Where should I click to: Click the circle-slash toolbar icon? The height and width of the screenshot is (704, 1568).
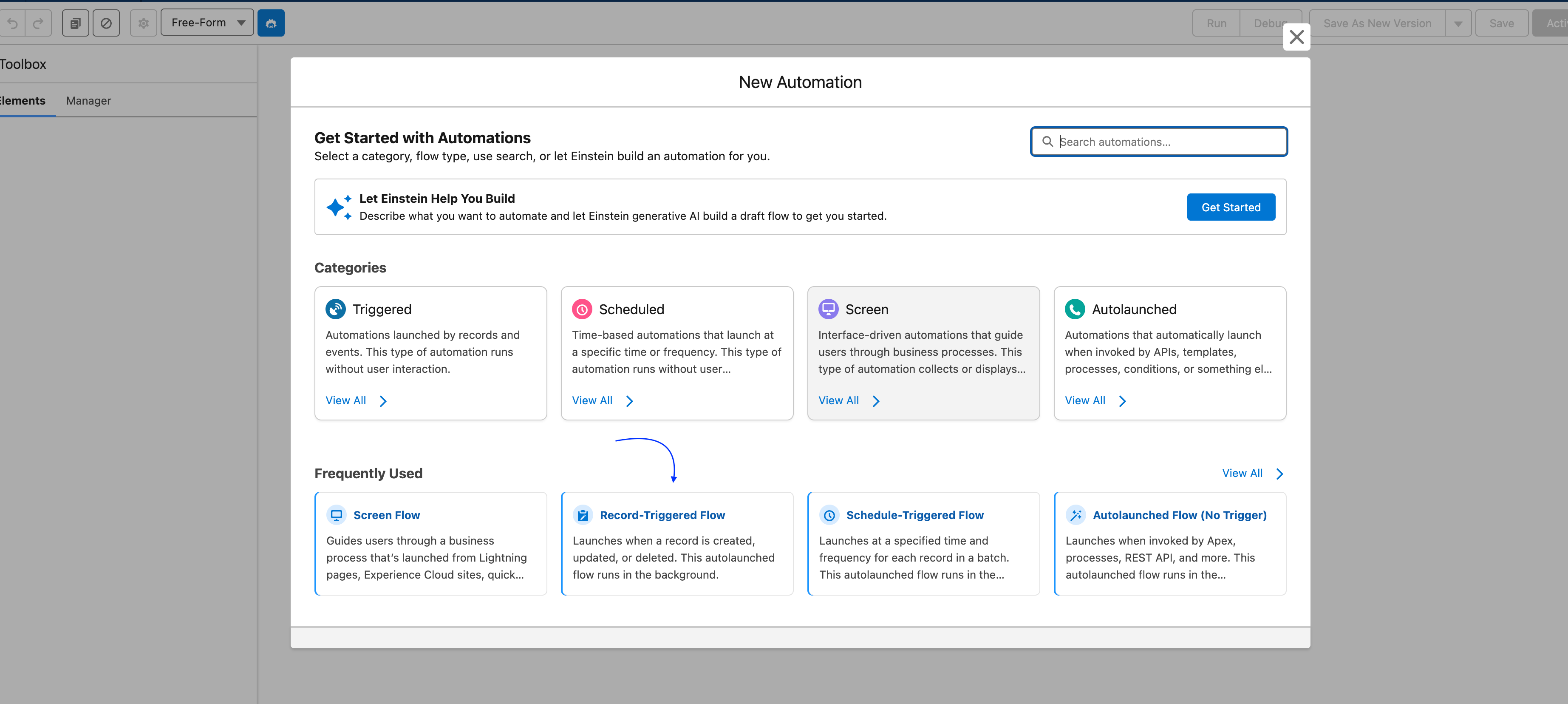pyautogui.click(x=106, y=23)
